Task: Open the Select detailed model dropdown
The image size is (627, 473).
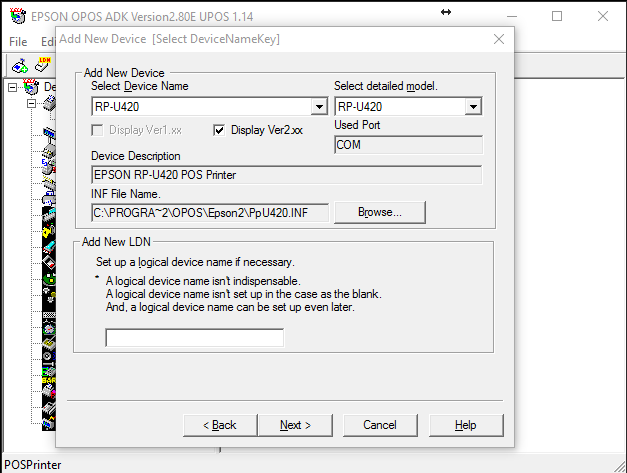Action: (473, 107)
